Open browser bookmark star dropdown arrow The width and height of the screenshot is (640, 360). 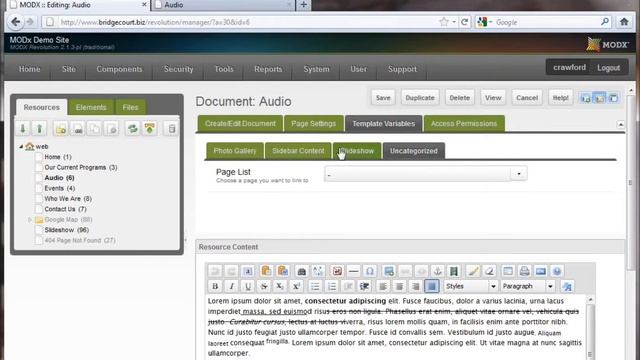pyautogui.click(x=454, y=22)
